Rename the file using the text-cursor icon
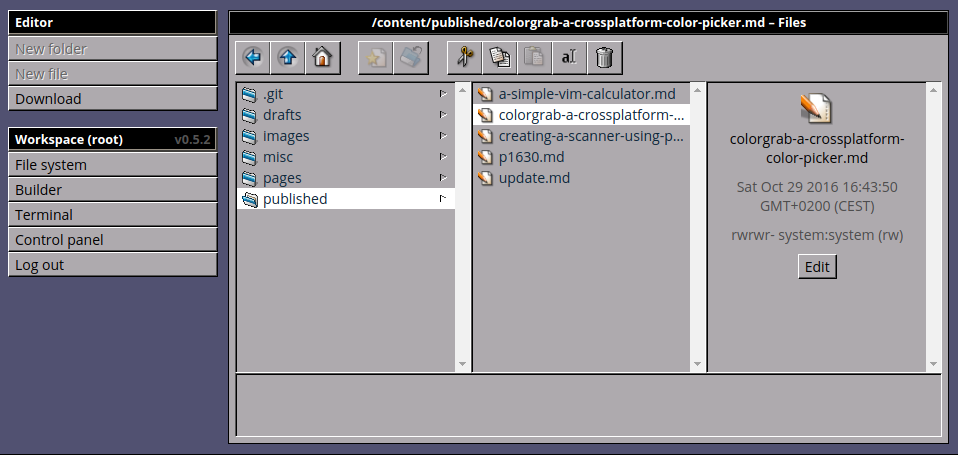This screenshot has width=958, height=455. click(x=569, y=58)
